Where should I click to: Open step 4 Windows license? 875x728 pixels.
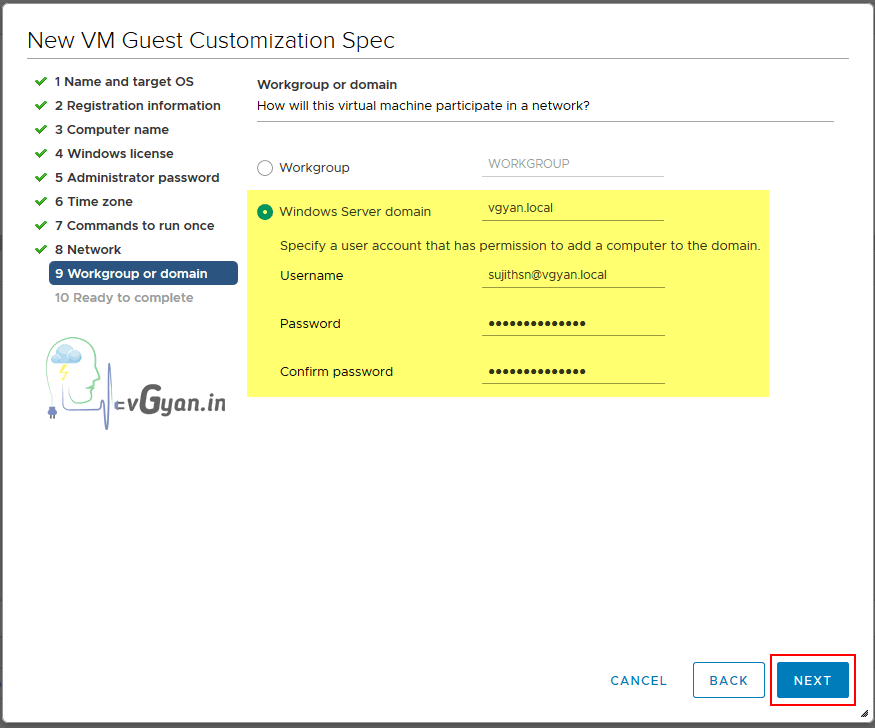[x=114, y=154]
